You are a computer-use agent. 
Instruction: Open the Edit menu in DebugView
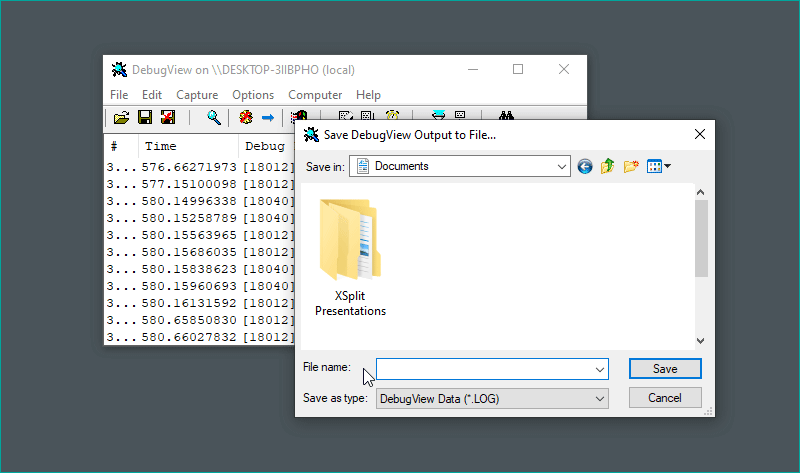152,95
